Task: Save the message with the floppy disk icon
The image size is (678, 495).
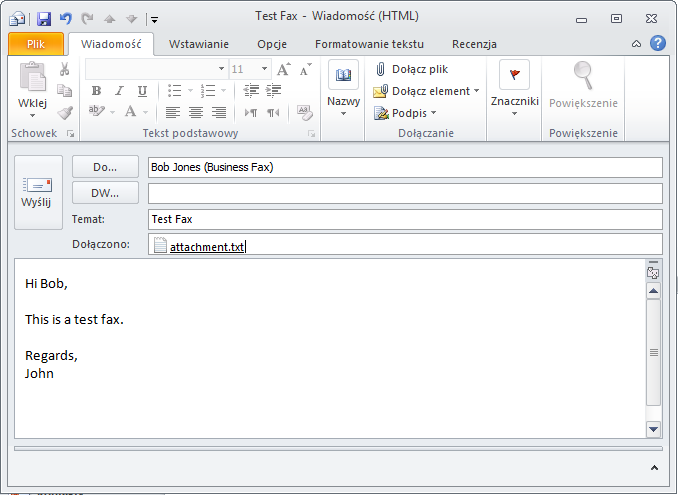Action: pyautogui.click(x=44, y=19)
